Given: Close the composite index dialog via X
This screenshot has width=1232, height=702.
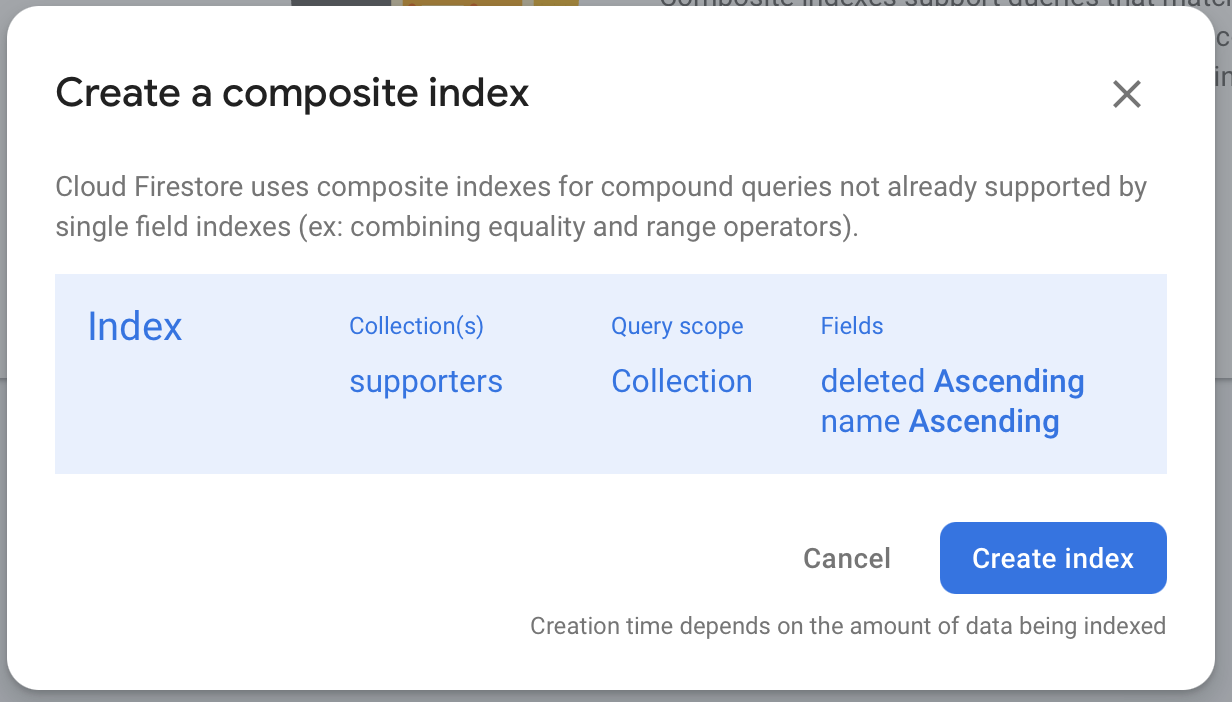Looking at the screenshot, I should (1126, 93).
